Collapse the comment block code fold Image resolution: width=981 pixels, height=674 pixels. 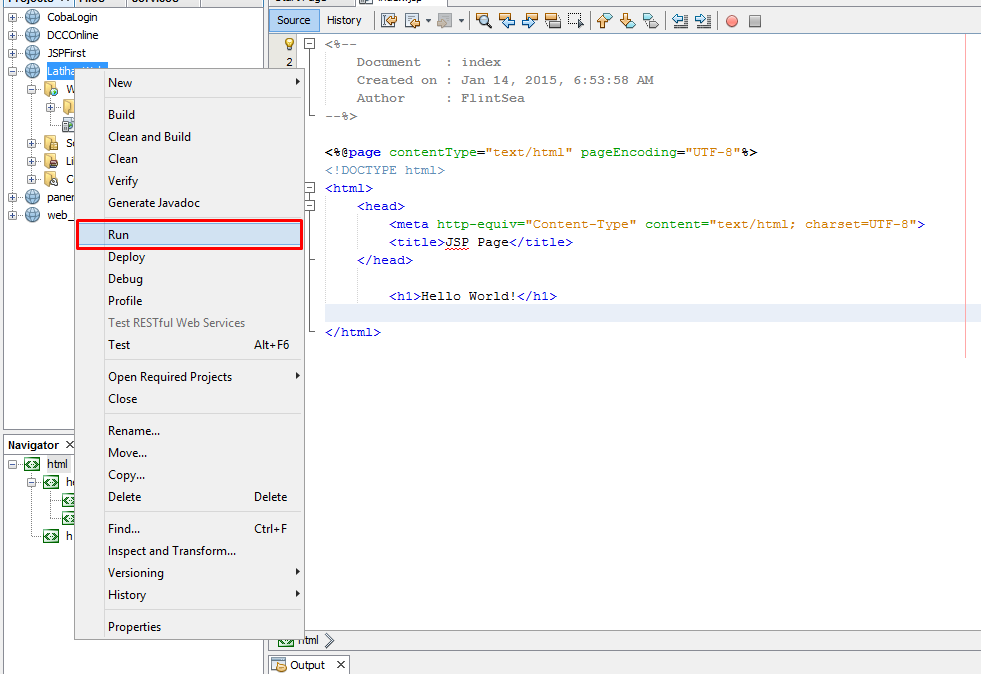pos(309,44)
